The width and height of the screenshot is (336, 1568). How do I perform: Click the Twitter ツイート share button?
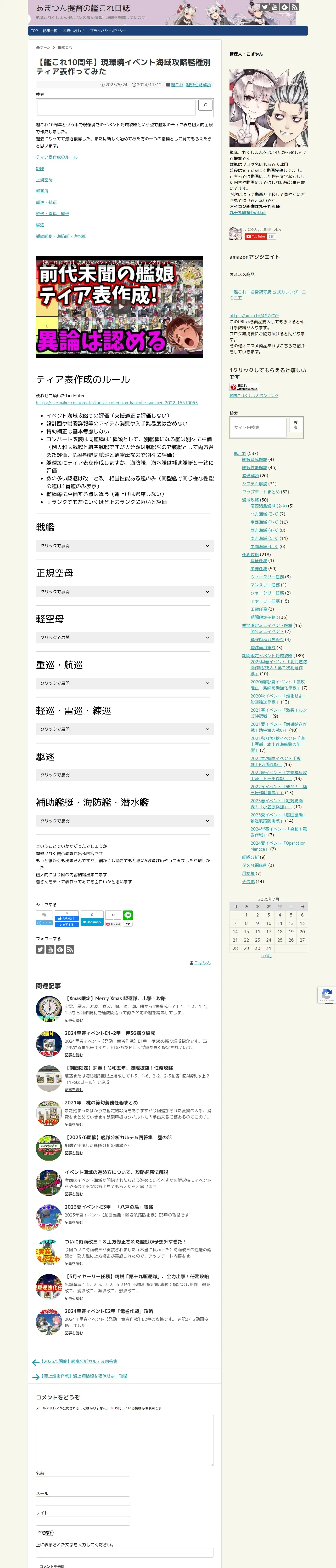click(44, 923)
